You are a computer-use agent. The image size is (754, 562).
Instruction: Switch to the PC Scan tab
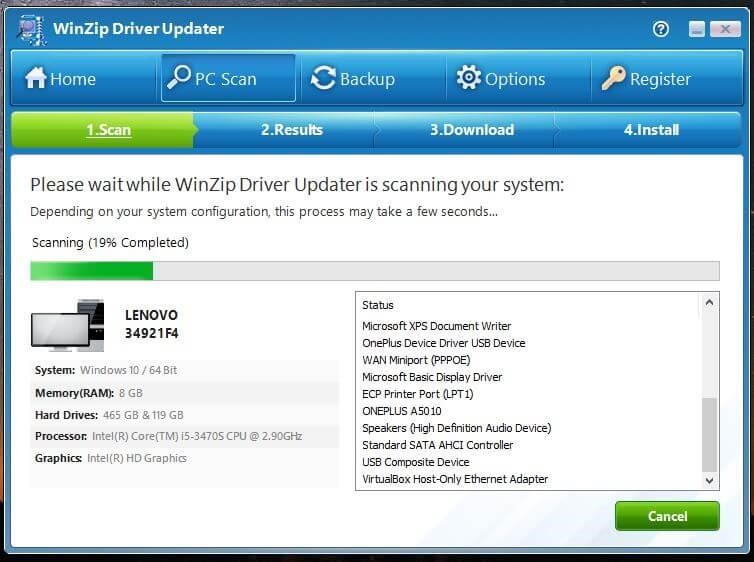(228, 78)
